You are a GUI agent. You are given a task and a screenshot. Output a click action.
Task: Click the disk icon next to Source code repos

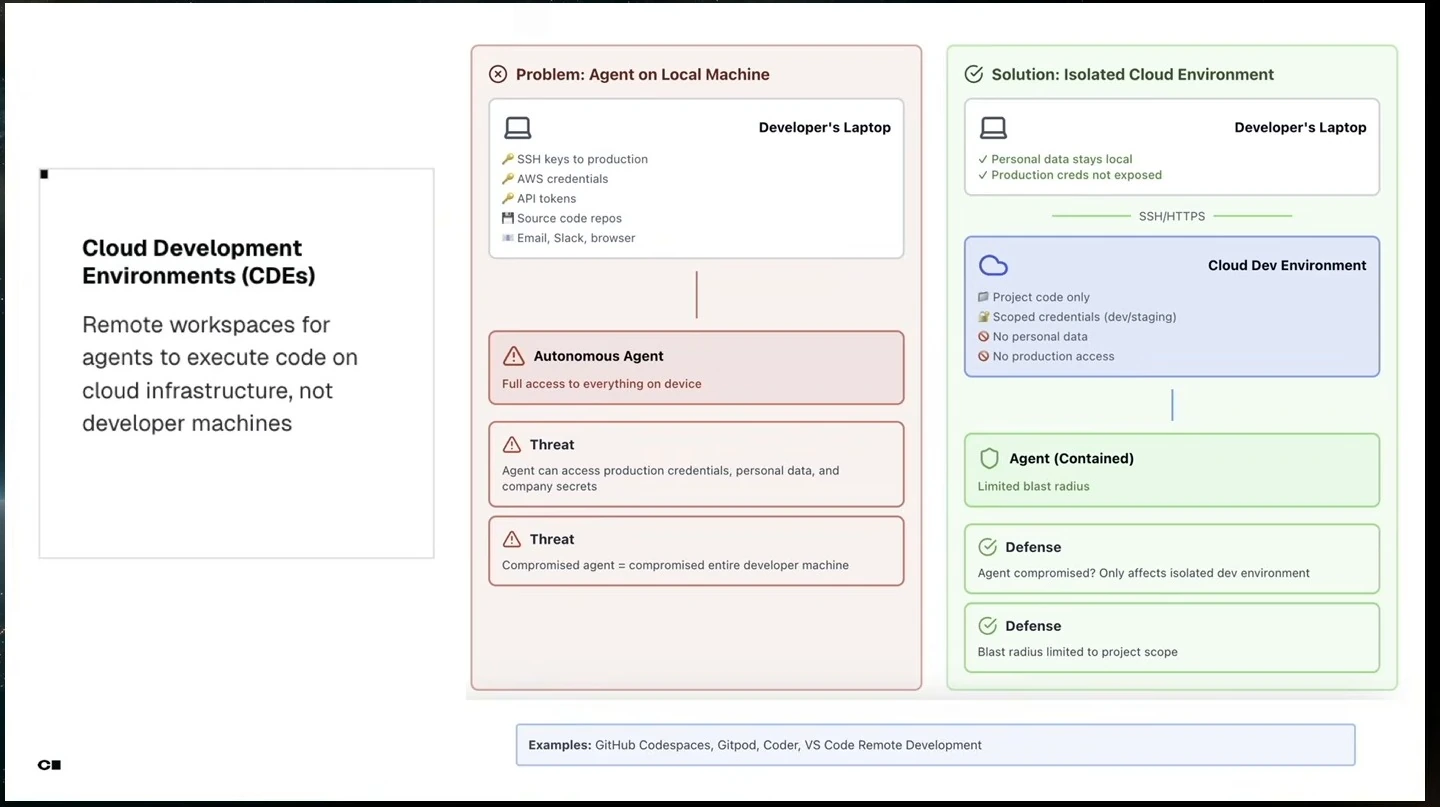508,218
